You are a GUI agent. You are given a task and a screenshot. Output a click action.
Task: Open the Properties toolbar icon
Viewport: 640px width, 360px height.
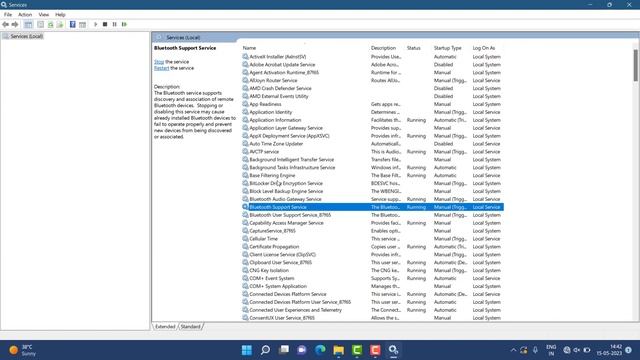pos(40,24)
